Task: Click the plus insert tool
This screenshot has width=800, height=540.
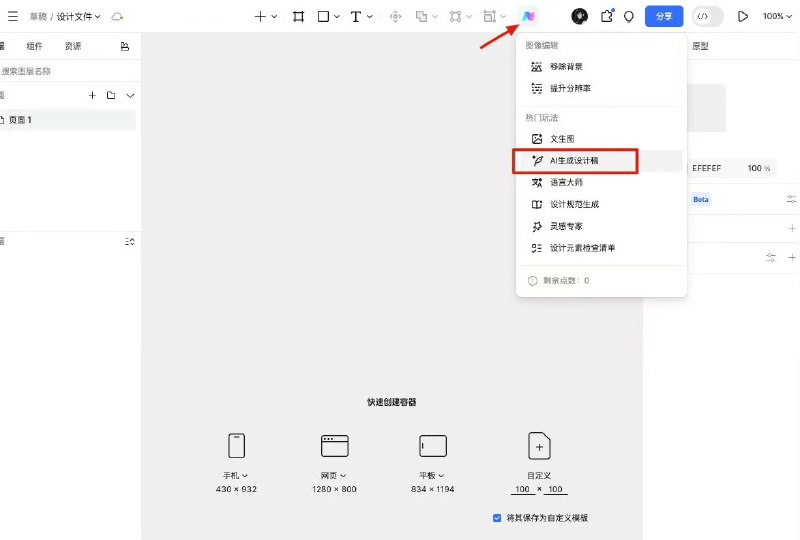Action: tap(260, 16)
